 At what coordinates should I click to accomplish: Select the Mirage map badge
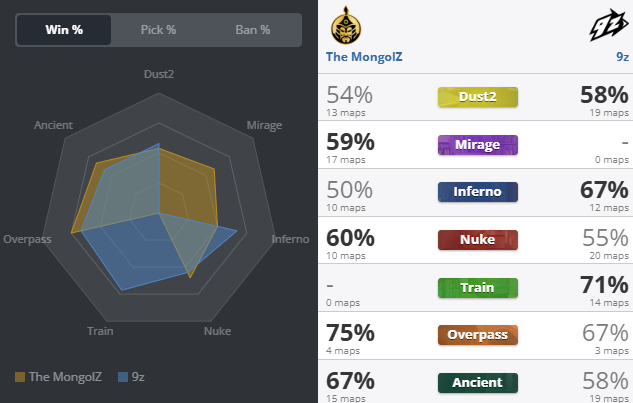pyautogui.click(x=477, y=145)
